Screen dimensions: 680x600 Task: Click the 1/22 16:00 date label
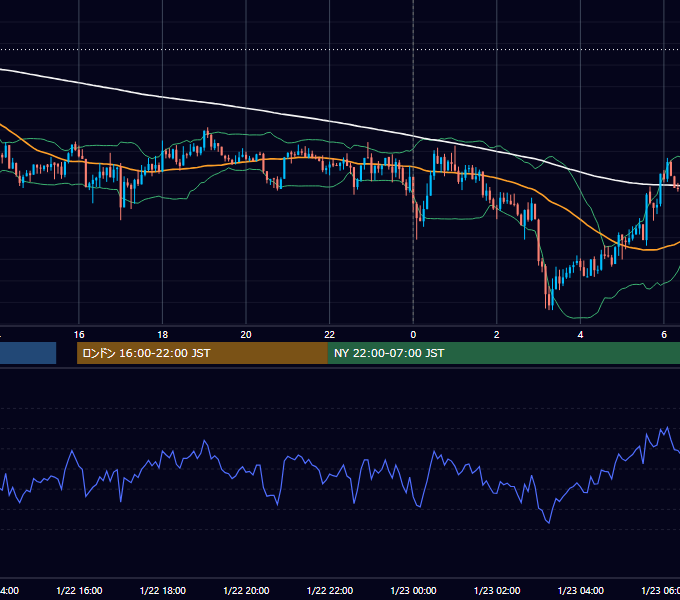point(79,590)
